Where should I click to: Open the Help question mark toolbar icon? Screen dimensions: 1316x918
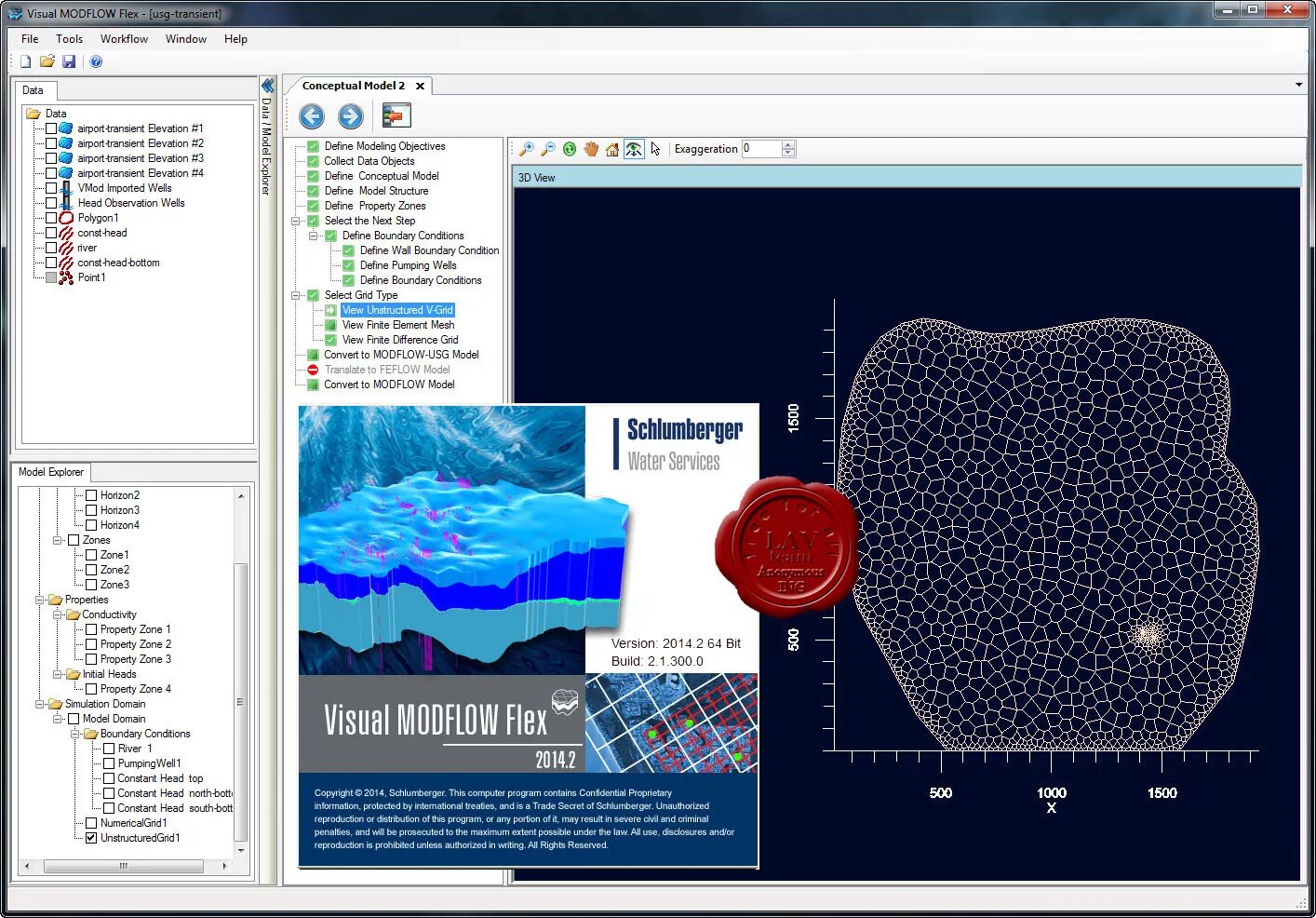(x=96, y=61)
